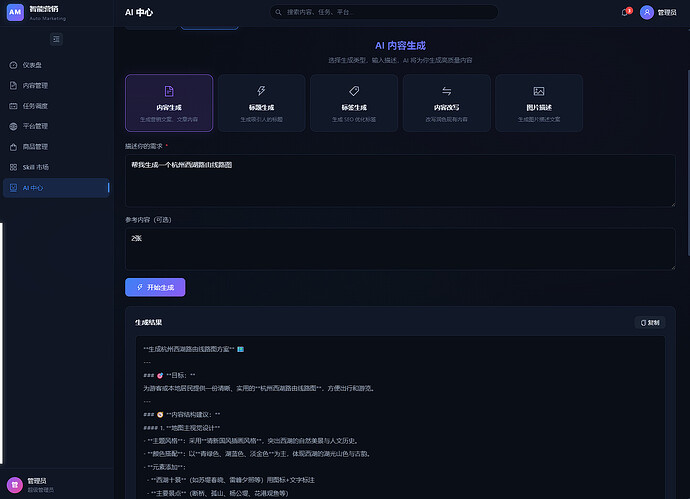Open Skill 市场 in the sidebar
The width and height of the screenshot is (690, 499).
(56, 167)
